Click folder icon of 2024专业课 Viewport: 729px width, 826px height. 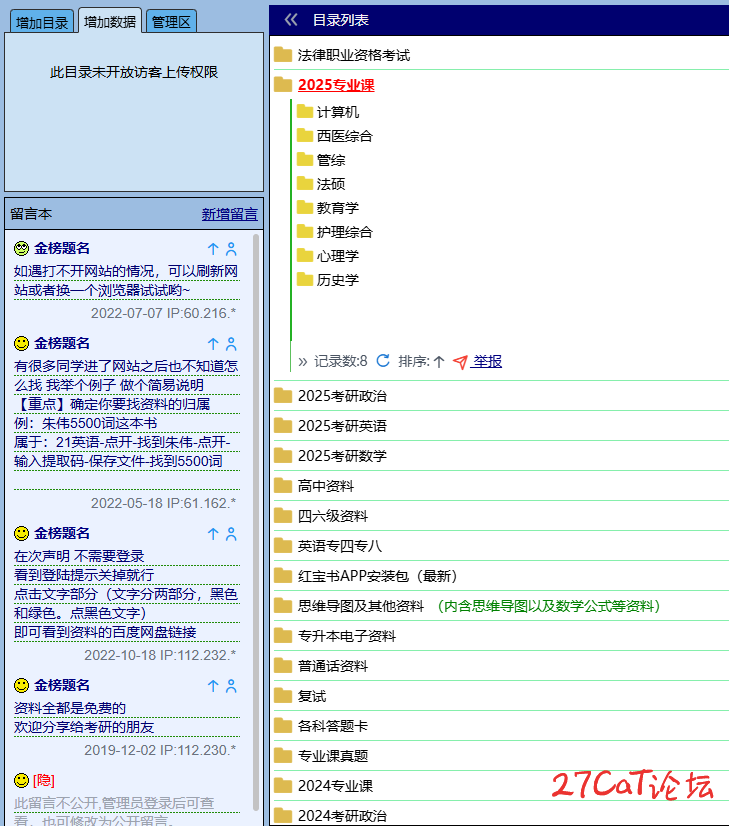[283, 785]
